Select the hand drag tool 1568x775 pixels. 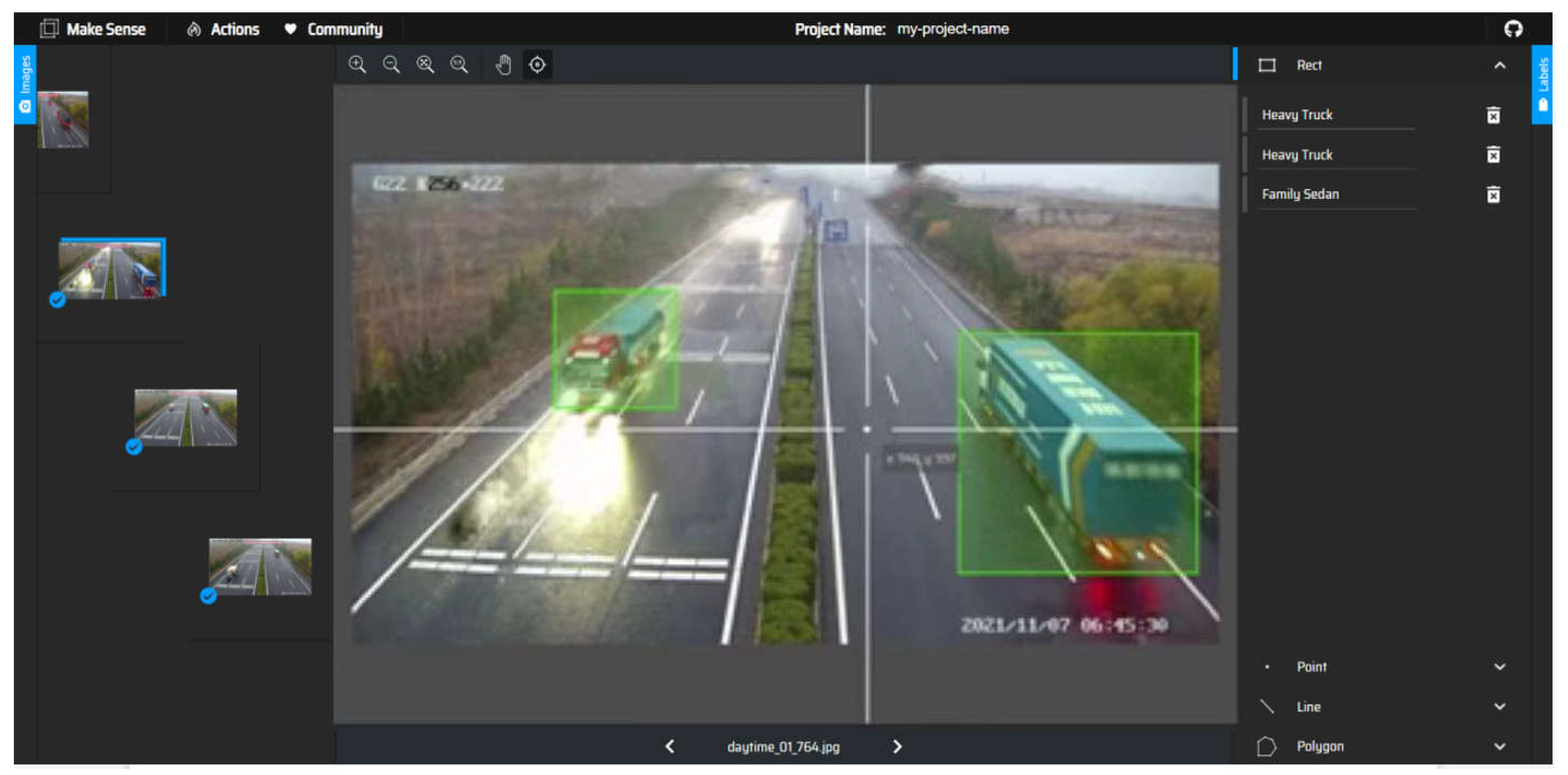point(503,65)
